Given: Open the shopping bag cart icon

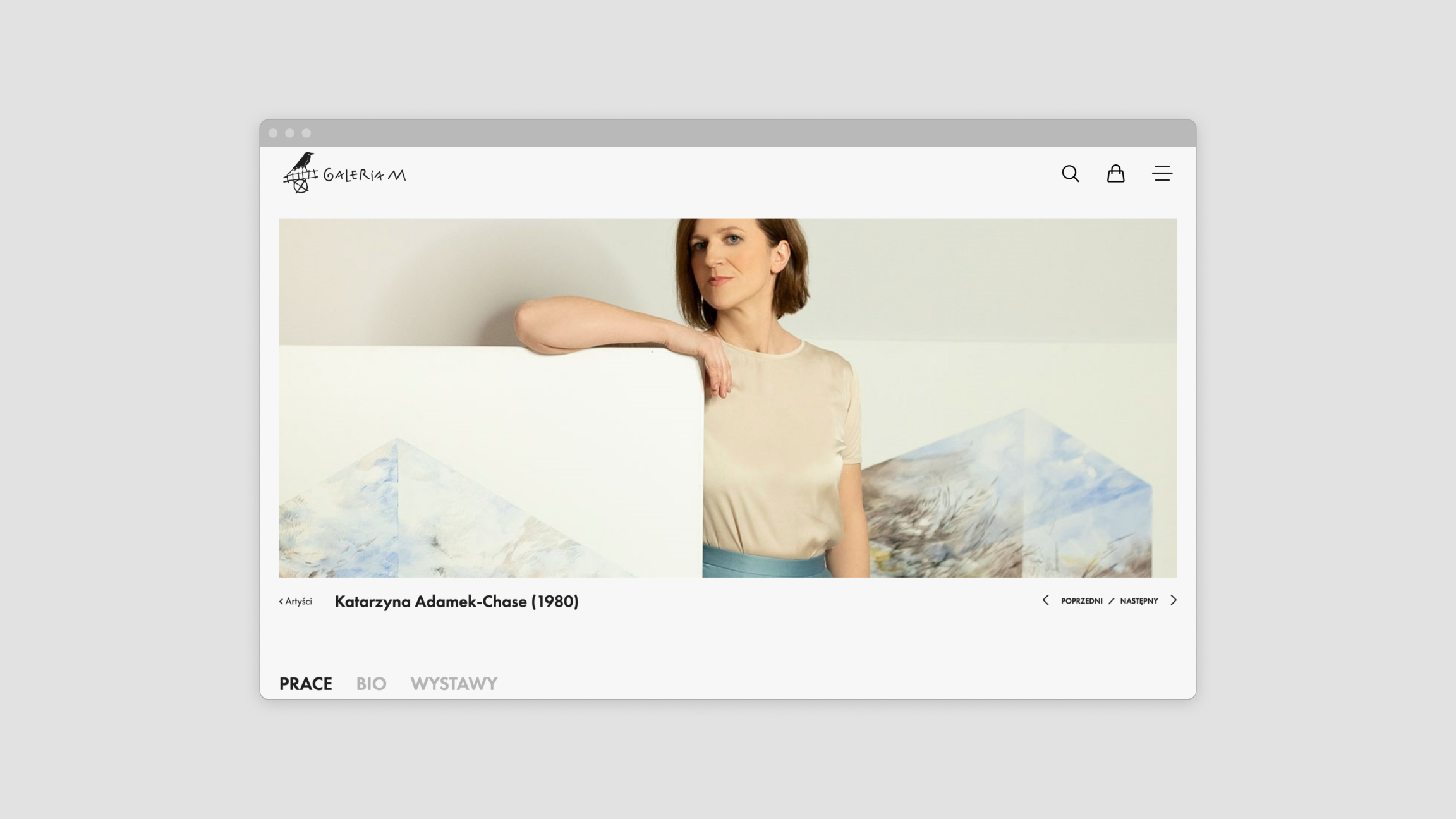Looking at the screenshot, I should [x=1115, y=173].
